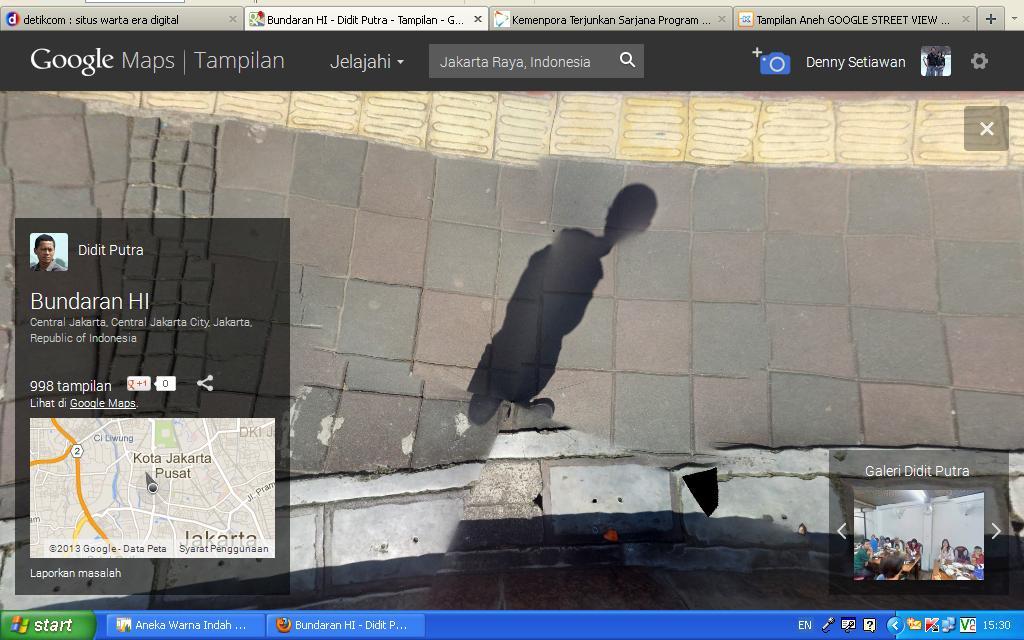Toggle the Google +1 button

(139, 382)
